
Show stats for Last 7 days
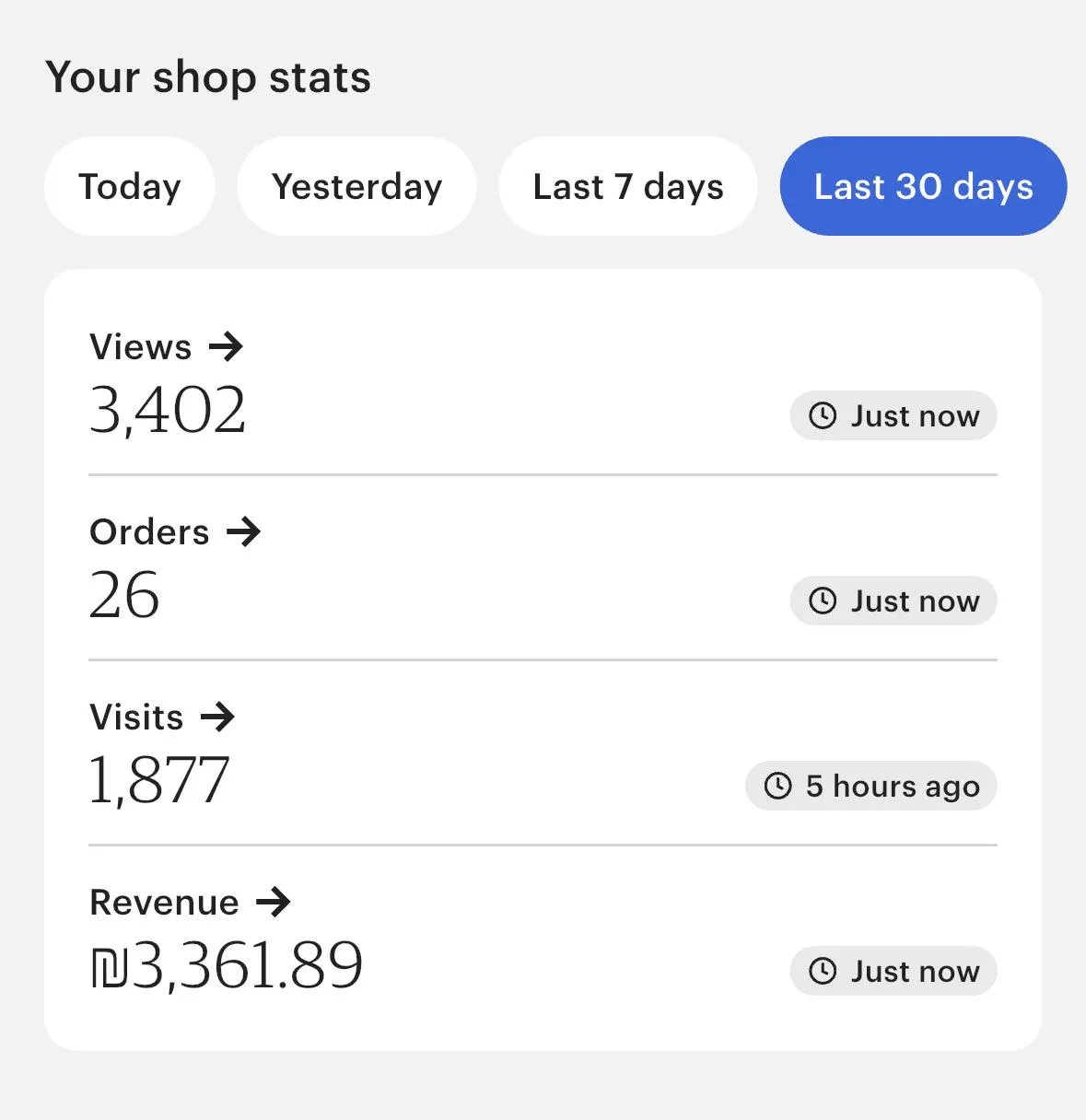[628, 187]
